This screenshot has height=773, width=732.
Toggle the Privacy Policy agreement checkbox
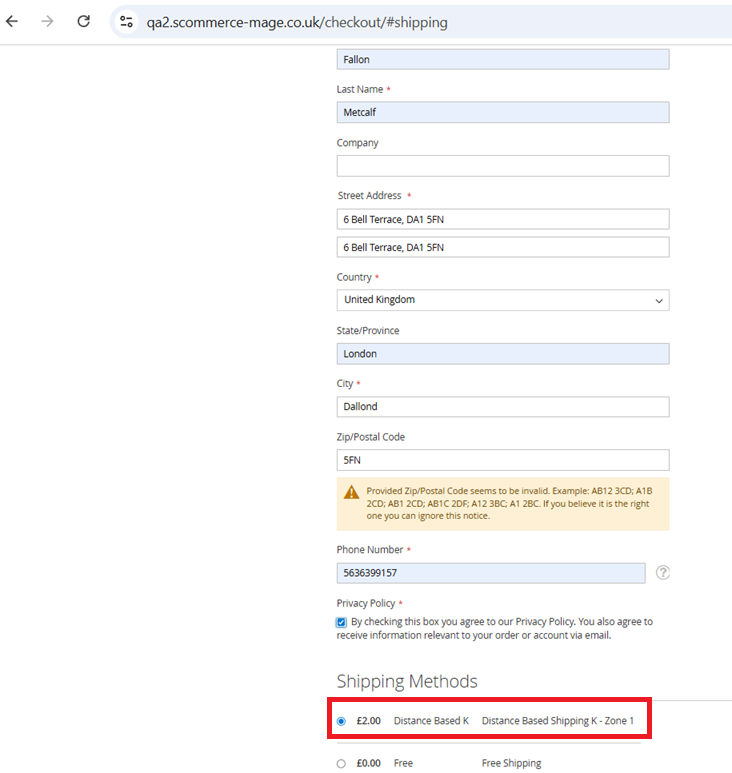(x=342, y=622)
